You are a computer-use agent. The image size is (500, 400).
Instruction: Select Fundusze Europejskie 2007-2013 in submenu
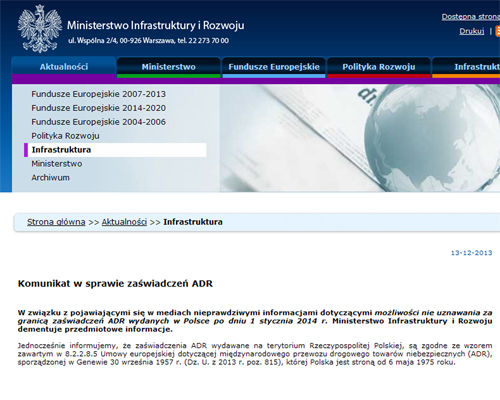tap(98, 94)
